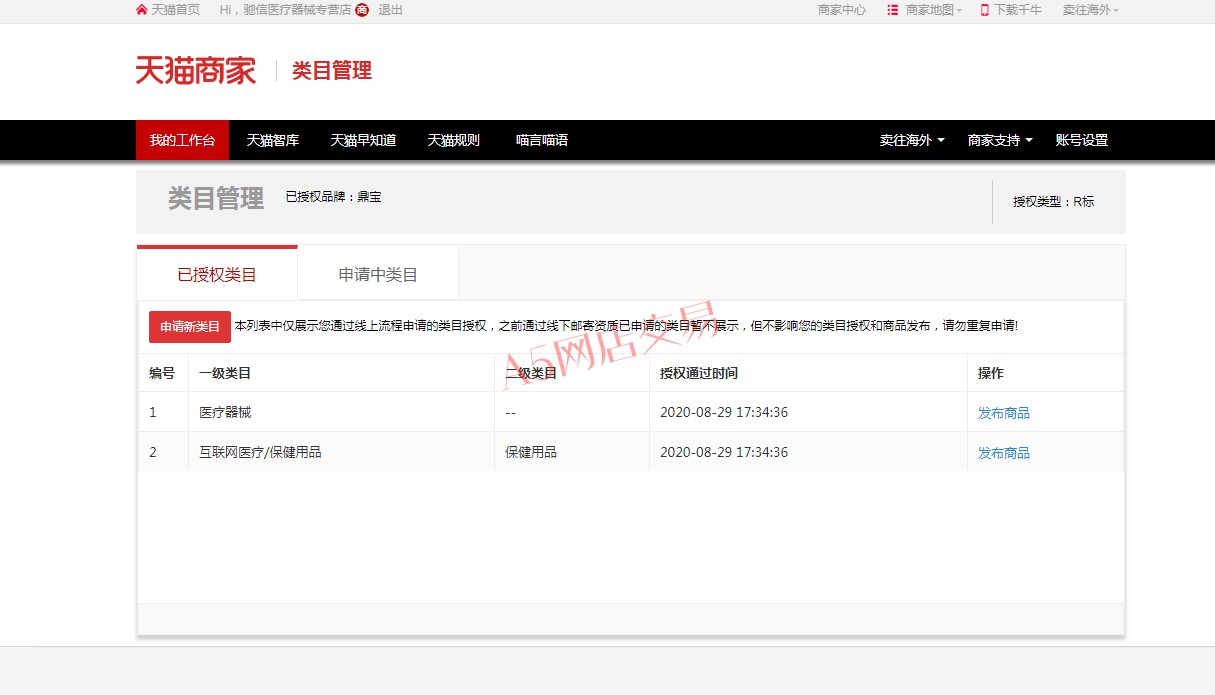
Task: Click the 已授权品牌：鼎宝 label
Action: click(333, 197)
